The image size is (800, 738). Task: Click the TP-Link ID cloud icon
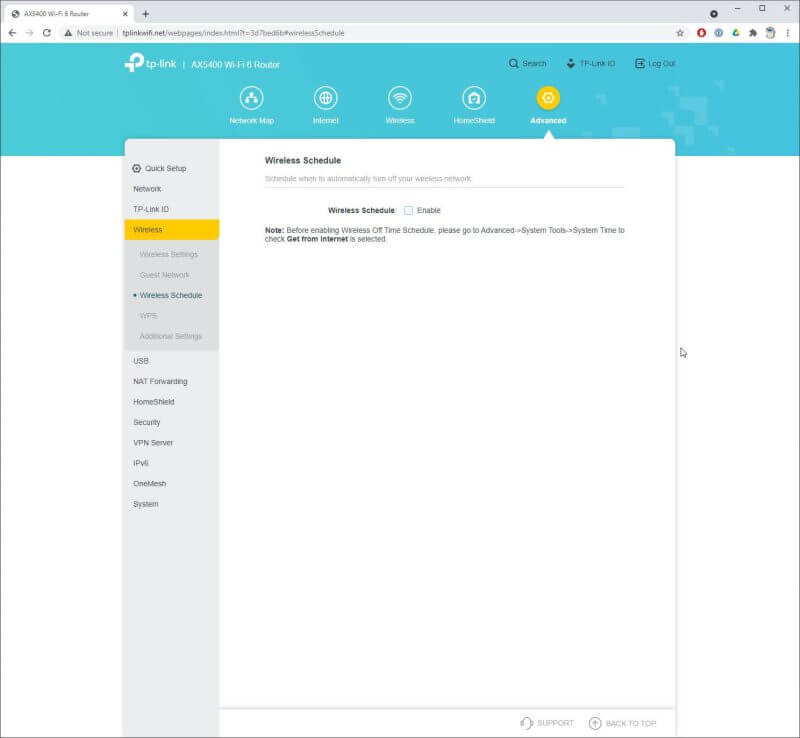570,63
